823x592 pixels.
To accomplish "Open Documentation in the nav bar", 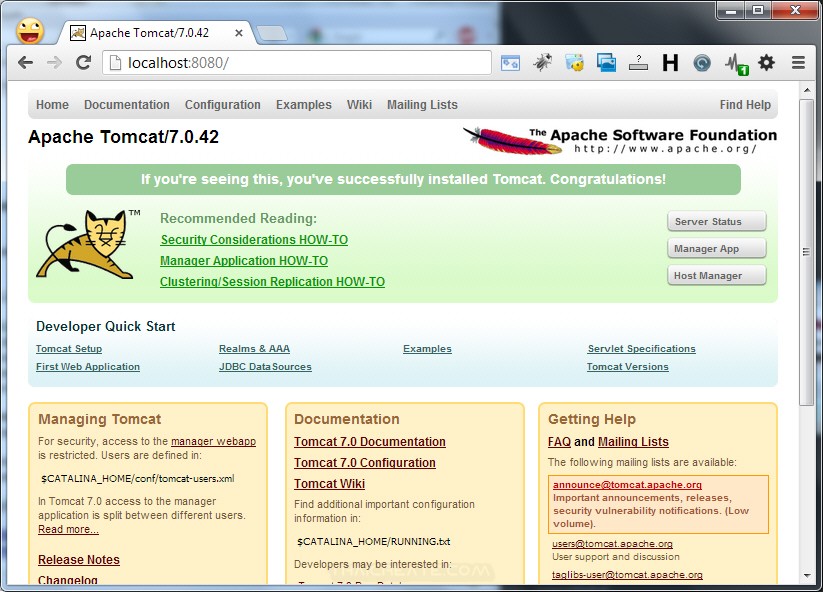I will click(126, 104).
